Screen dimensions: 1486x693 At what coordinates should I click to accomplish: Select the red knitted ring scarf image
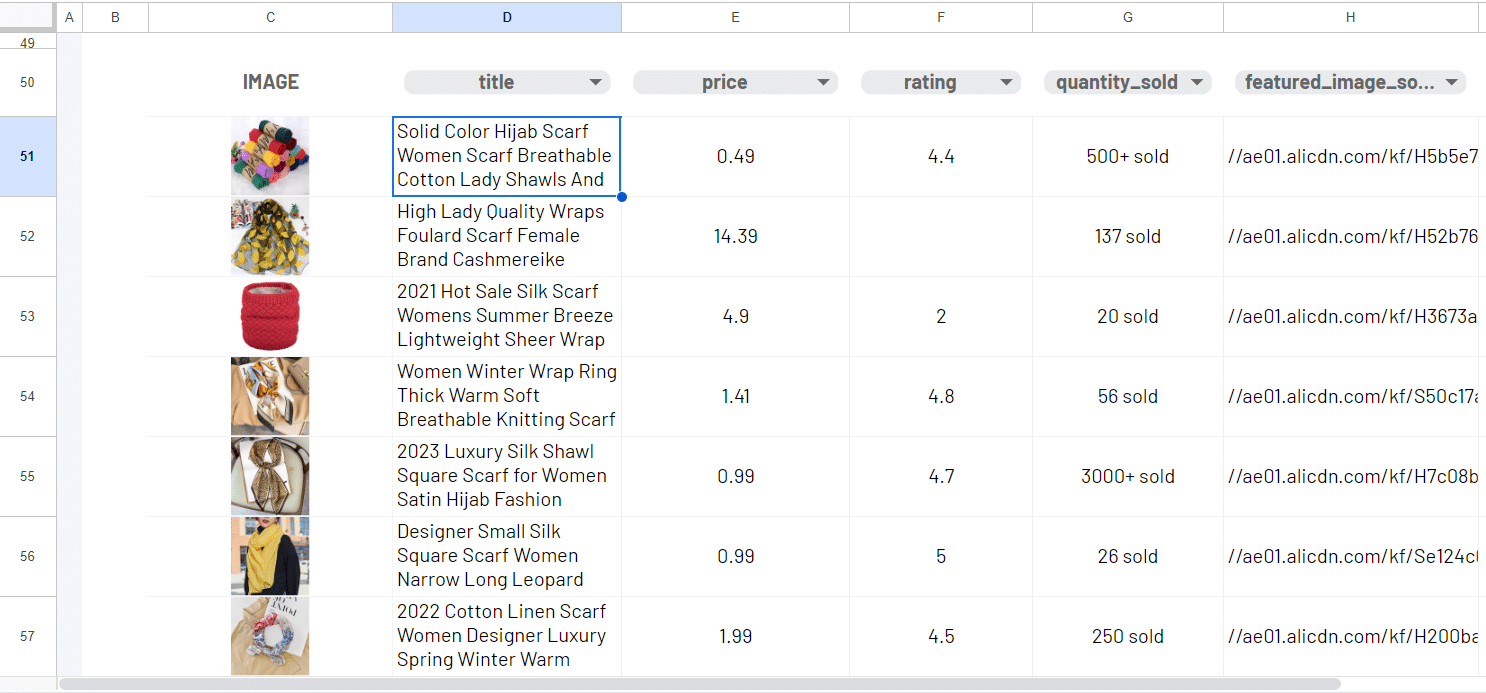click(x=270, y=316)
